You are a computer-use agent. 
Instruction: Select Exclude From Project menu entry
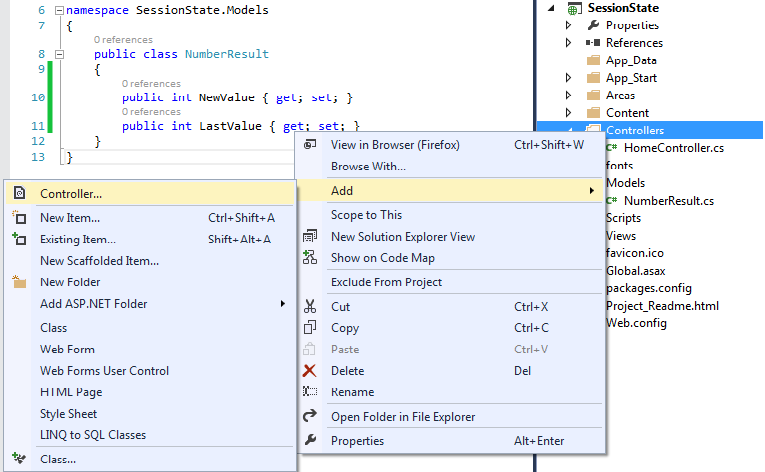click(386, 282)
